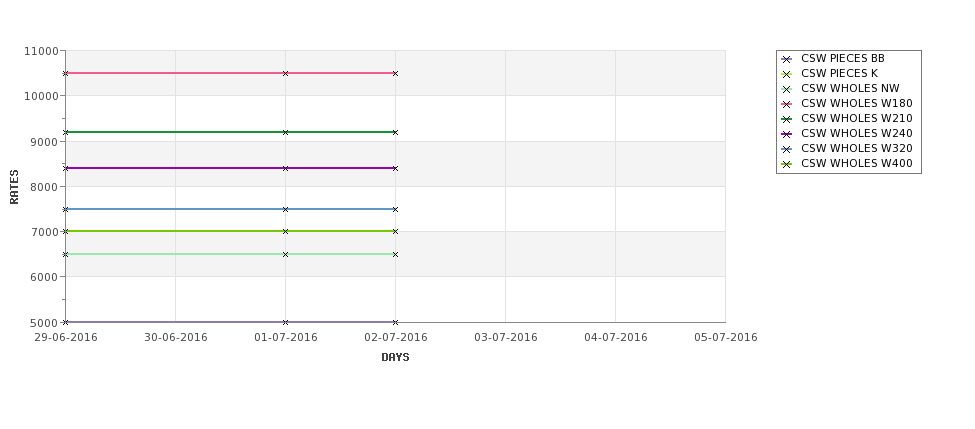Select the CSW WHOLES W400 legend label
This screenshot has height=429, width=975.
(x=857, y=164)
